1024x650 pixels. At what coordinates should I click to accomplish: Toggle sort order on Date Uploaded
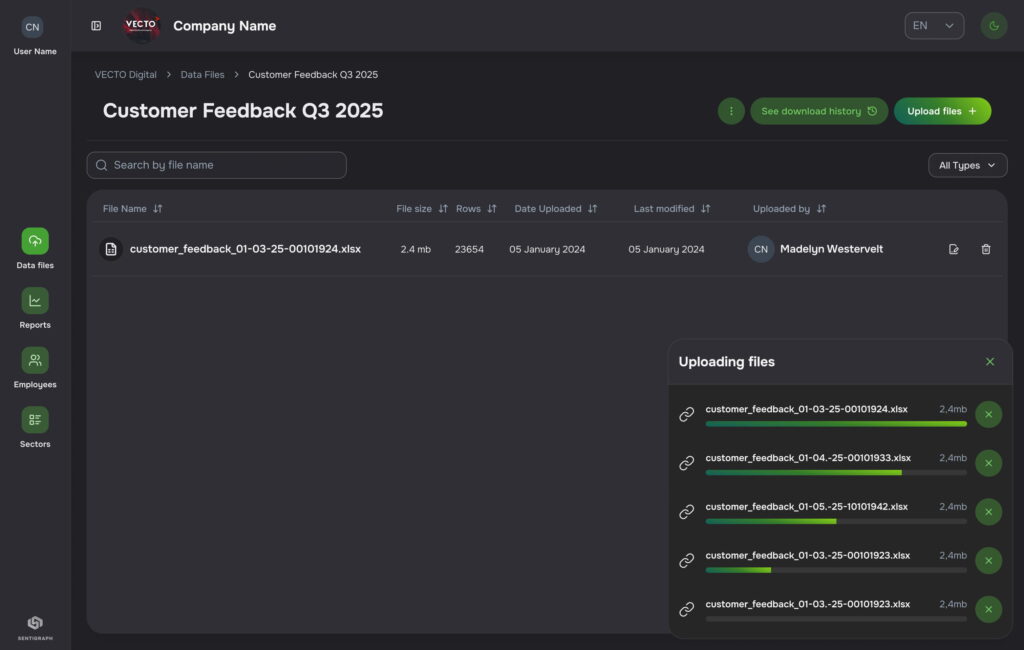tap(592, 209)
